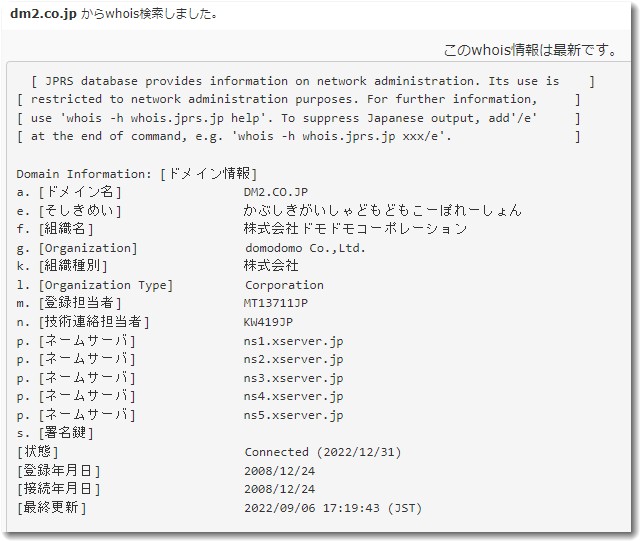Click 株式会社ドモドモコーポレーション organization name
Screen dimensions: 640x541
(355, 229)
